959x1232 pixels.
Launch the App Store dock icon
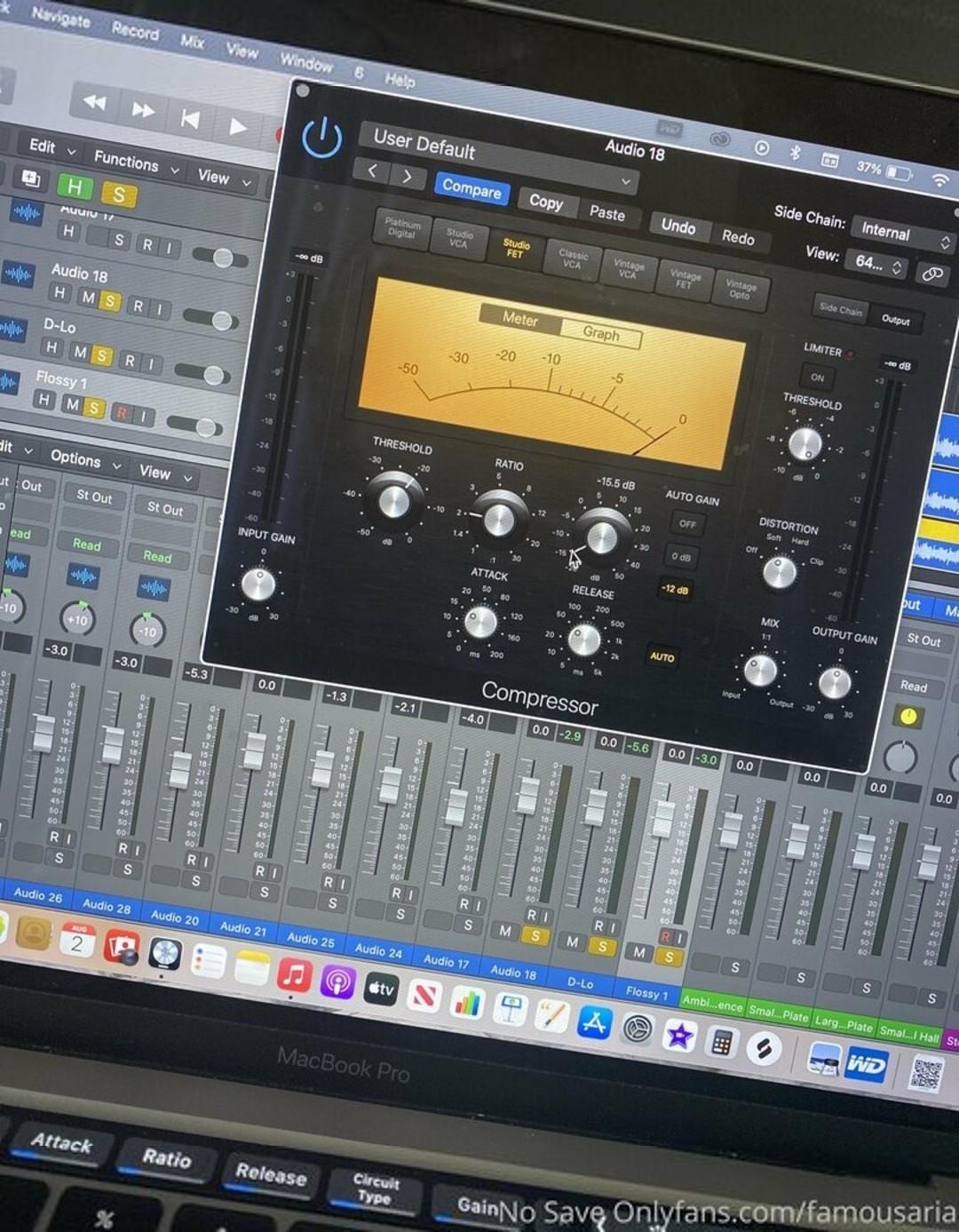tap(594, 1022)
